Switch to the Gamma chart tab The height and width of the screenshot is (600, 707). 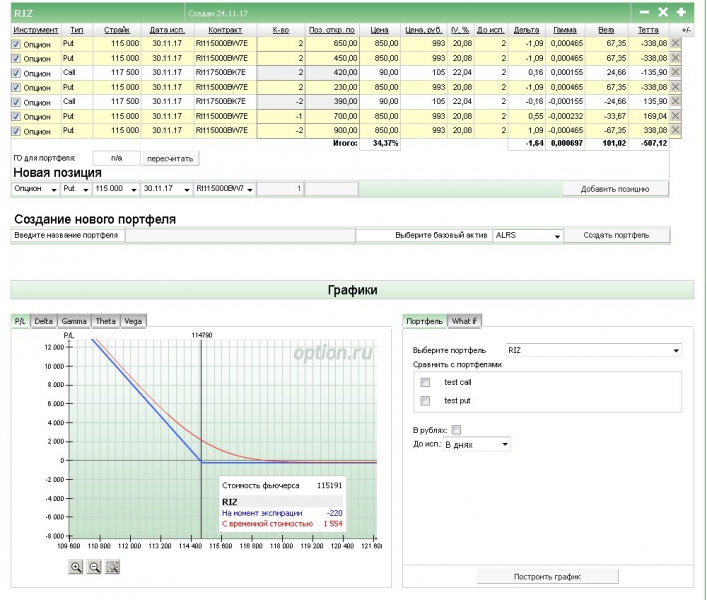(x=75, y=321)
